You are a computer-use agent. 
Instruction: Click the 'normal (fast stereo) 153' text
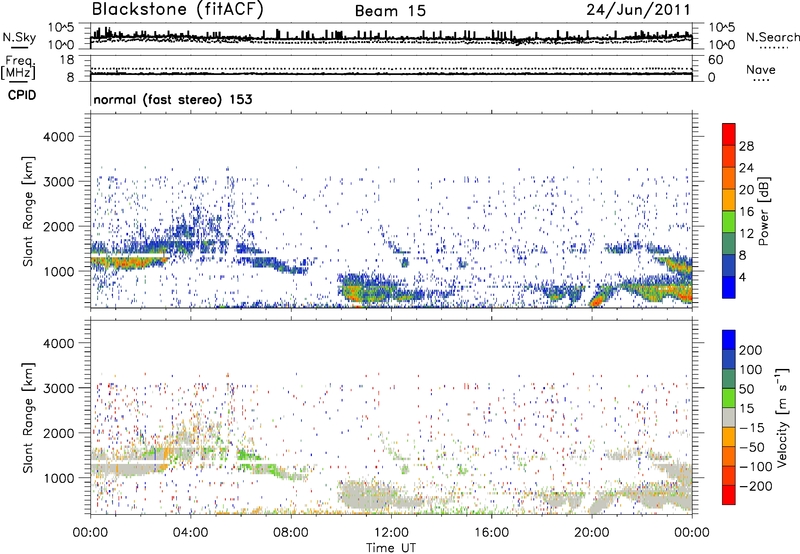pos(173,99)
